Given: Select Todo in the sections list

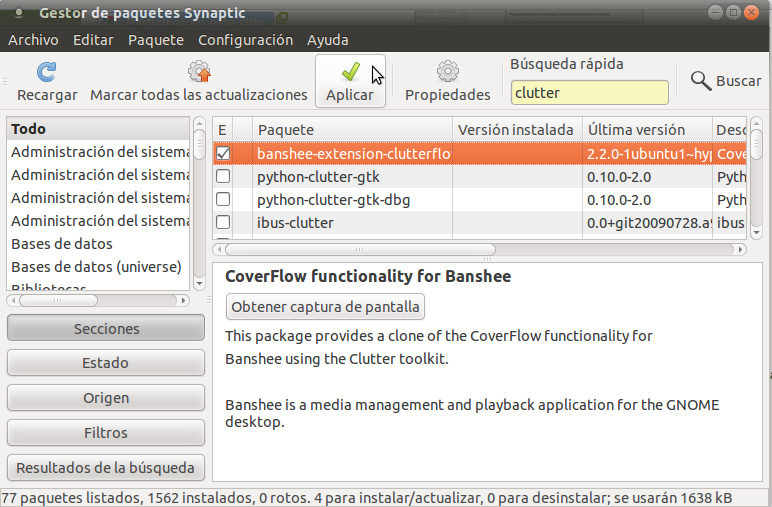Looking at the screenshot, I should (x=97, y=129).
